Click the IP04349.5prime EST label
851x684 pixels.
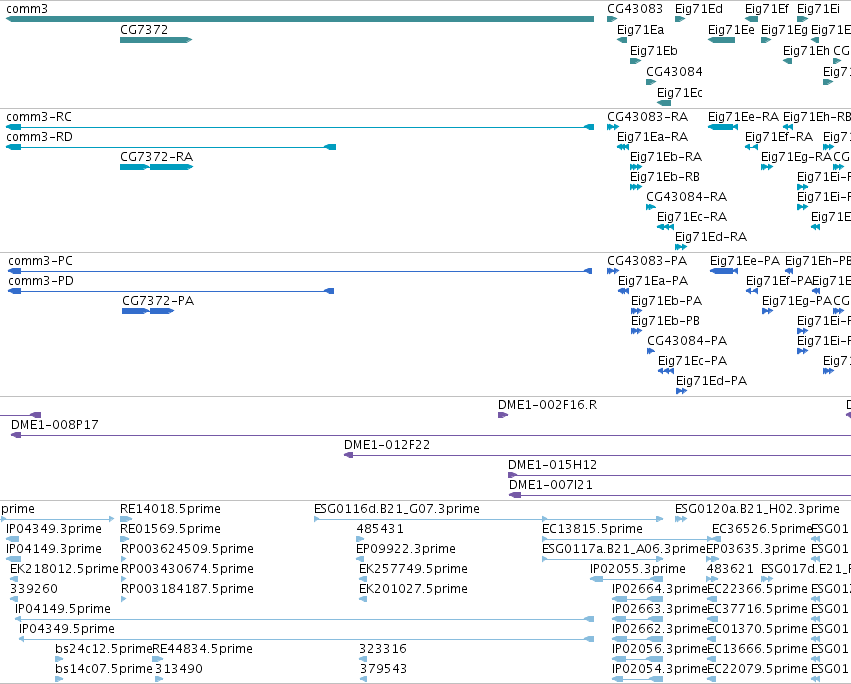[x=67, y=629]
